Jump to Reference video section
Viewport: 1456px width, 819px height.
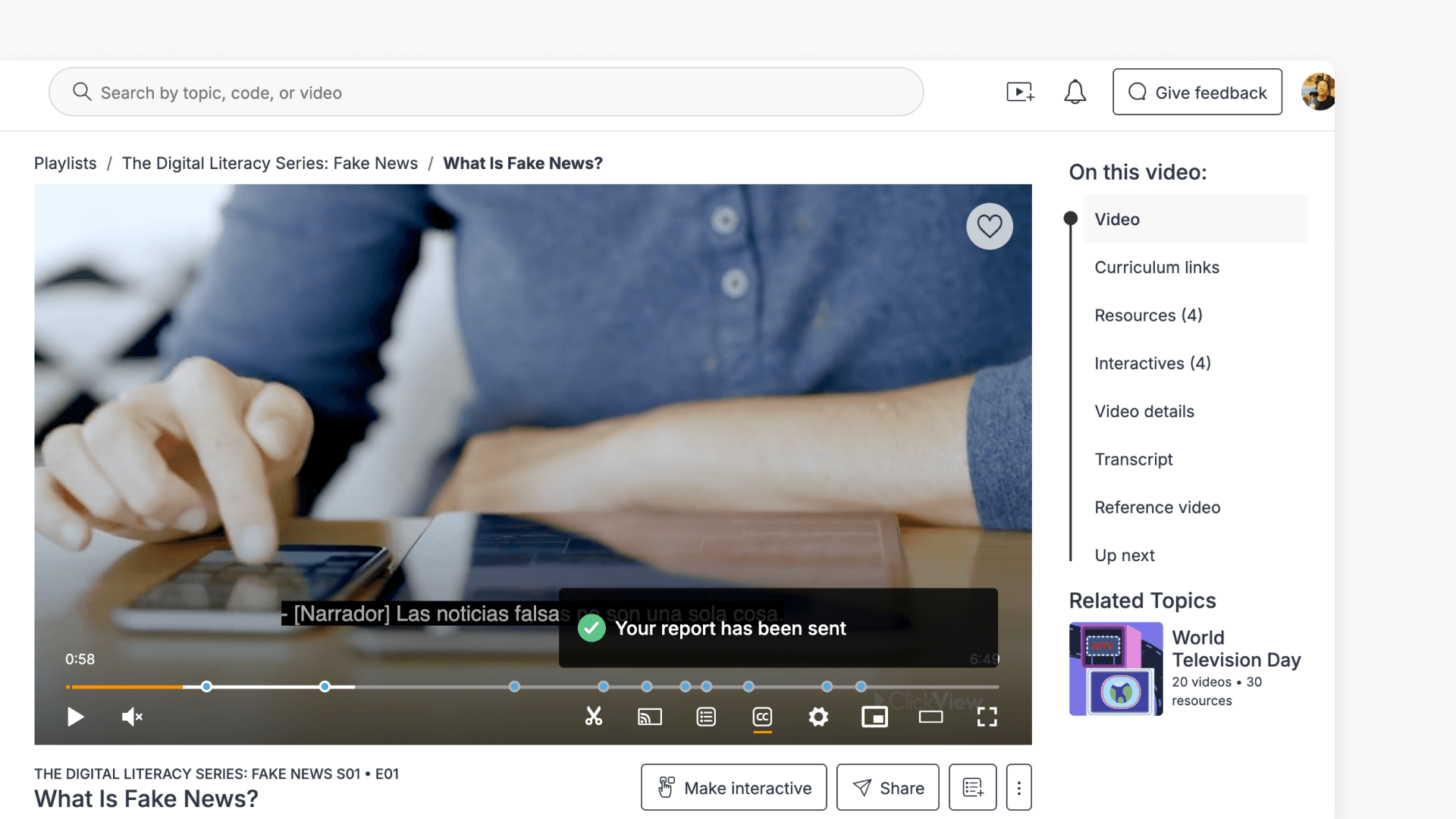tap(1157, 507)
